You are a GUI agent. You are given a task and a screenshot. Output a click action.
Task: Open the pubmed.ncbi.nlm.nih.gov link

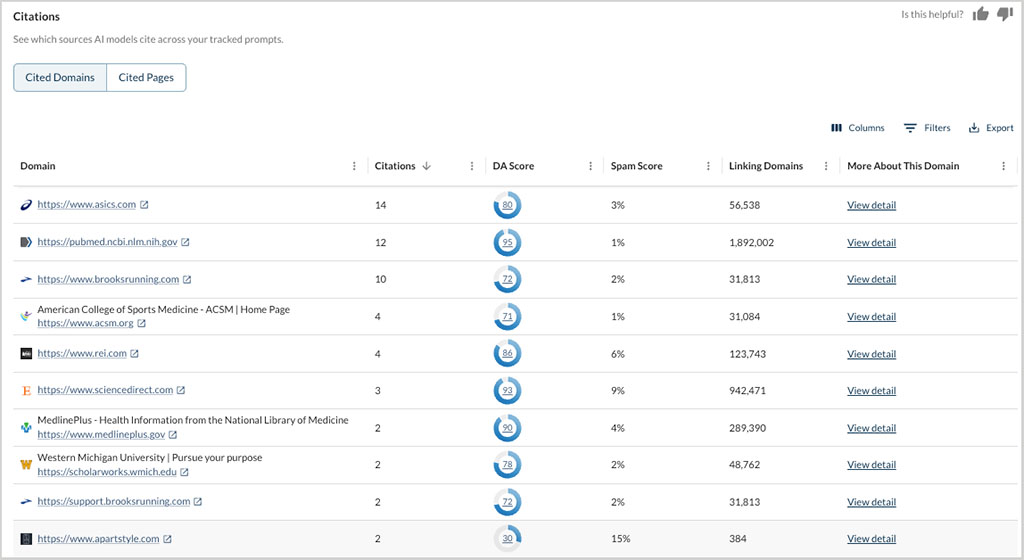pos(107,241)
